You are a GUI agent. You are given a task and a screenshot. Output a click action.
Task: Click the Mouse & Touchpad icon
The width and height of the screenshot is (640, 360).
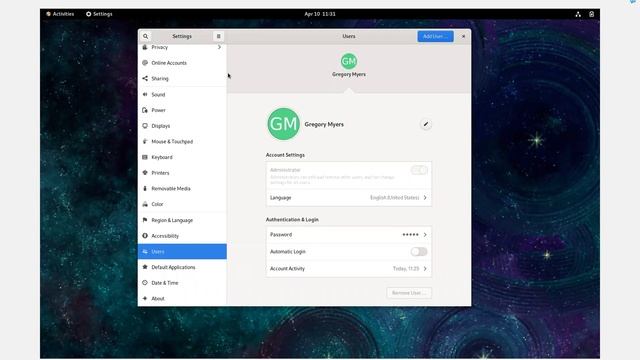(145, 141)
